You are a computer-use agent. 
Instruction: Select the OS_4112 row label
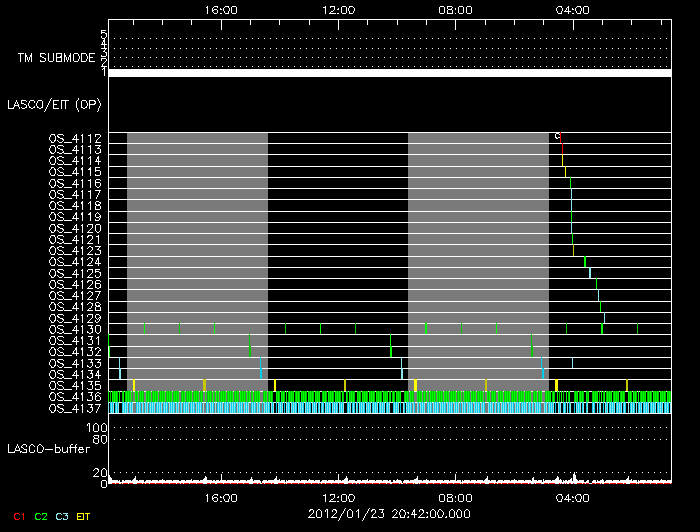(76, 138)
